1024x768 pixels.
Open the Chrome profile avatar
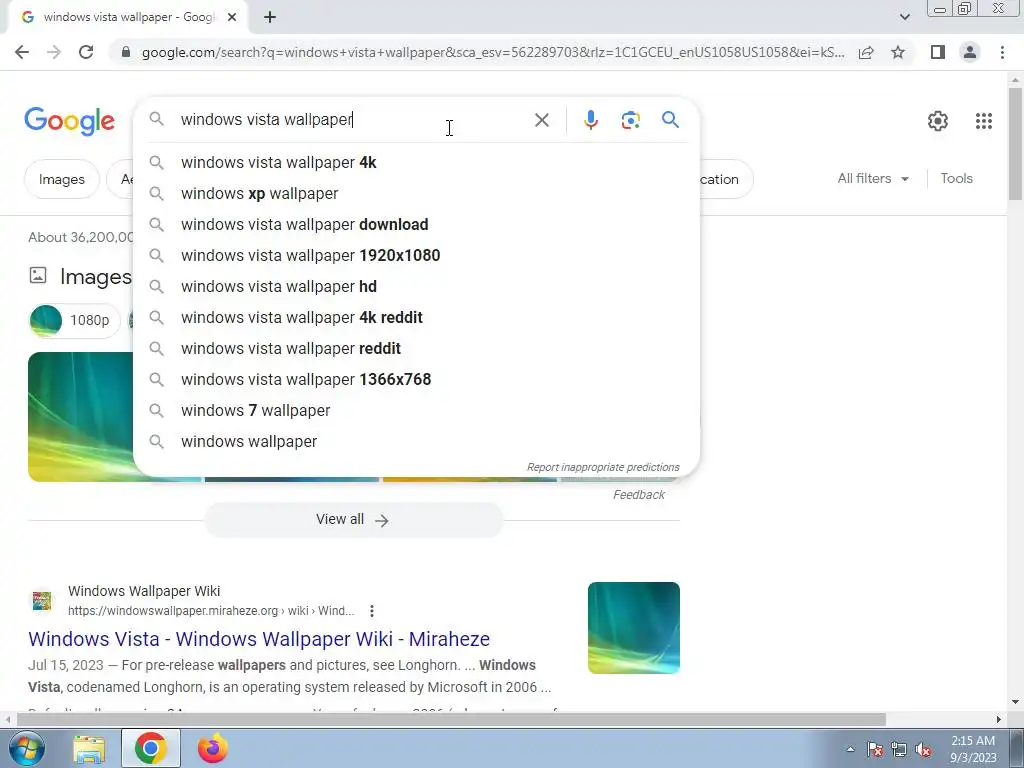click(970, 52)
